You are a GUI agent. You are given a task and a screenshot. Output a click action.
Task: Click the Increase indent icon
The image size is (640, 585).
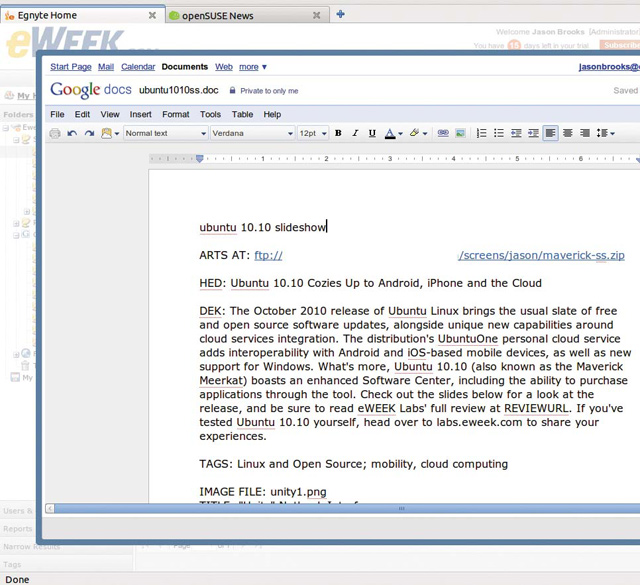(533, 133)
